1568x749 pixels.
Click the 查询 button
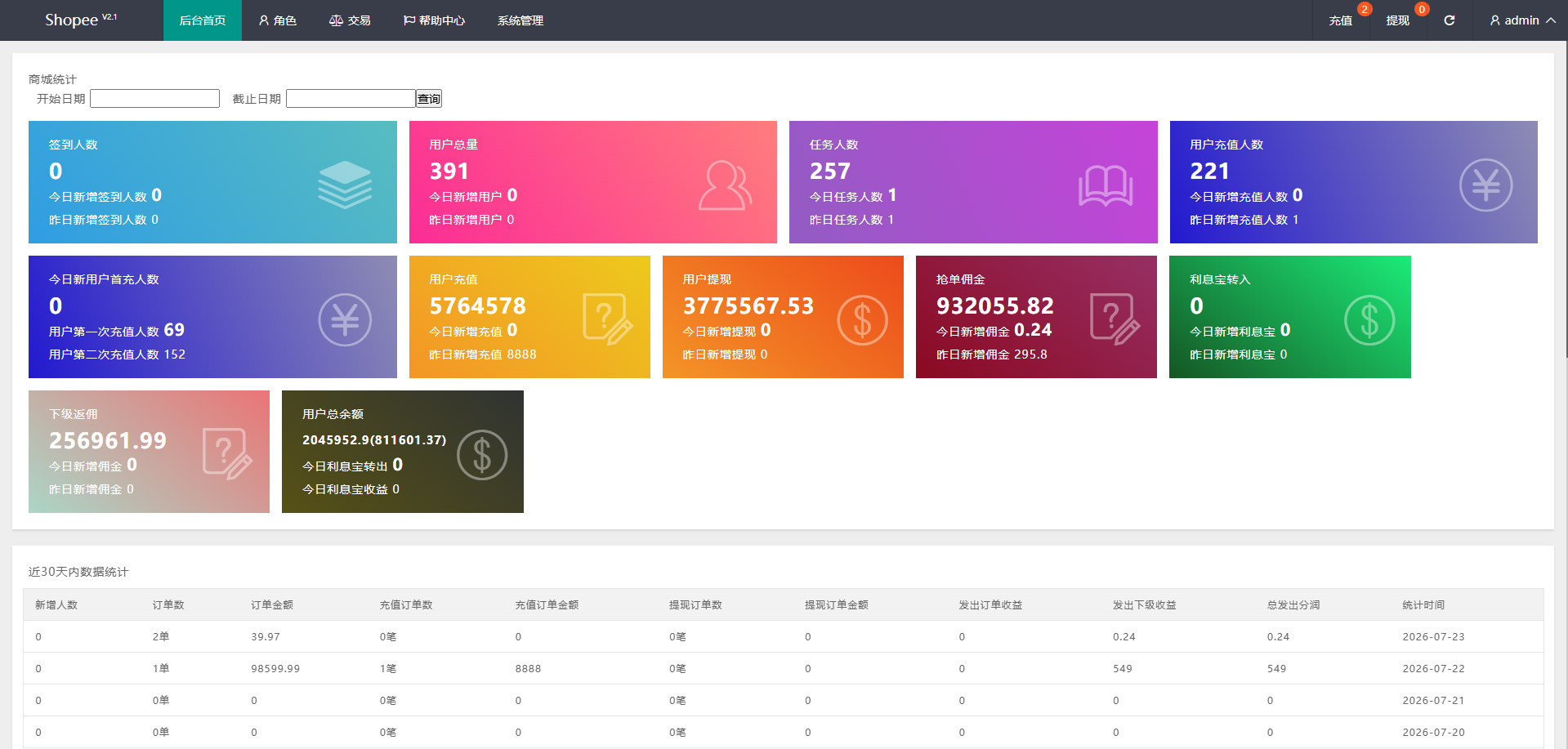coord(429,99)
